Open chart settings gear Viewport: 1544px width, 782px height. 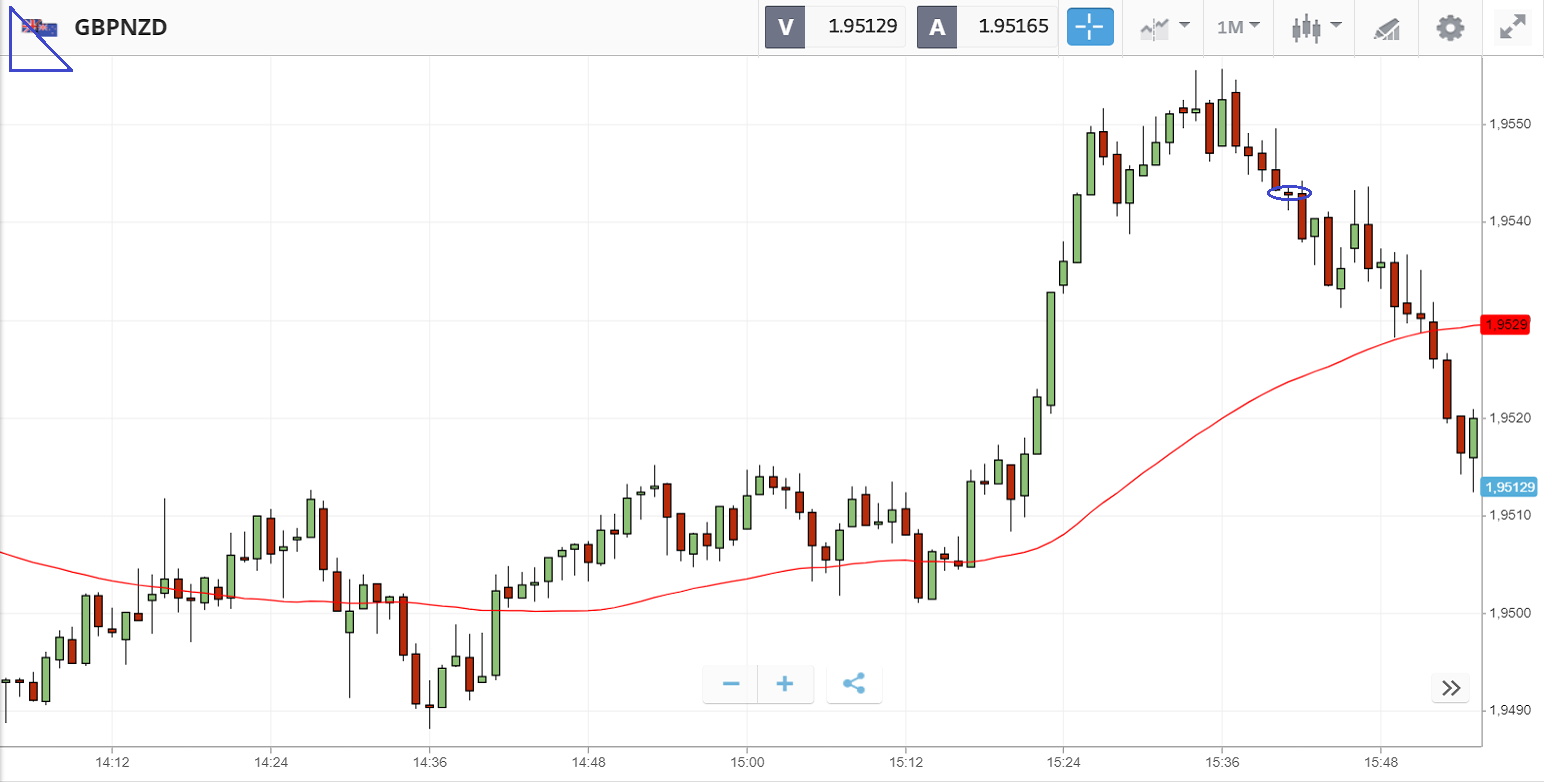click(x=1450, y=27)
